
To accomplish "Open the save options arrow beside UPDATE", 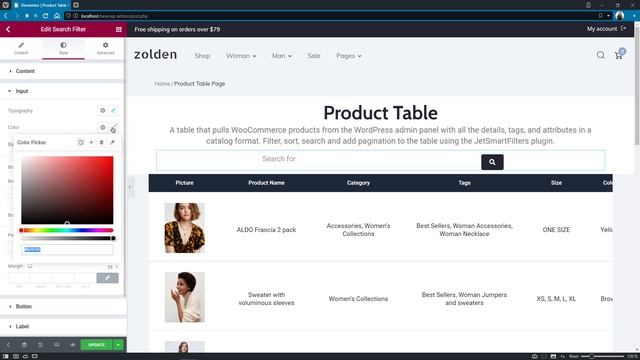I will point(118,345).
